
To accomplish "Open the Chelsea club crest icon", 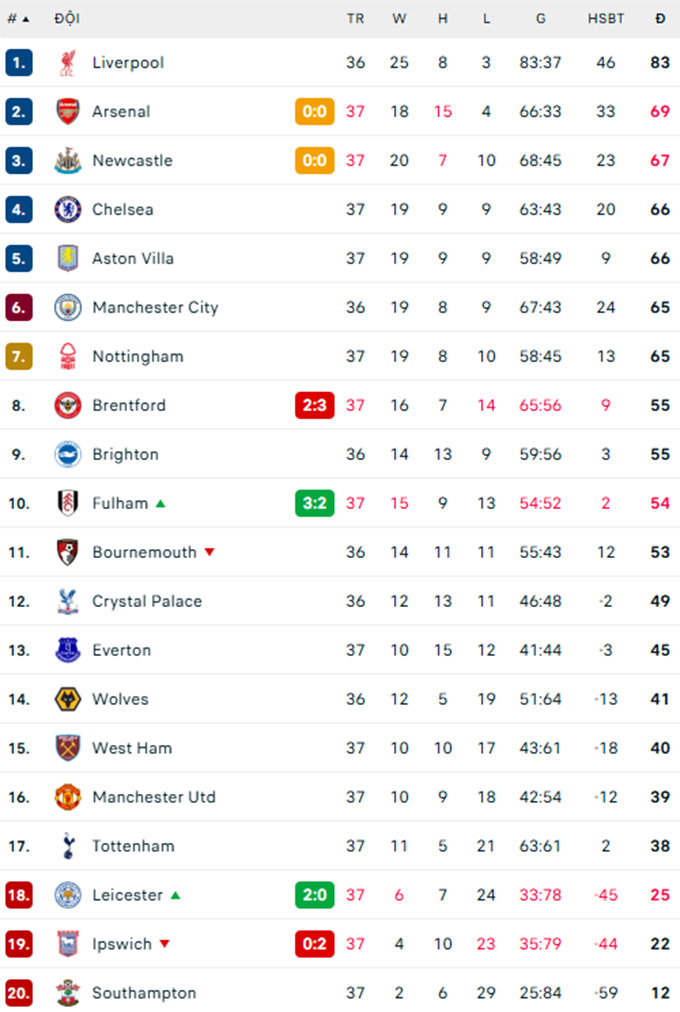I will [68, 210].
